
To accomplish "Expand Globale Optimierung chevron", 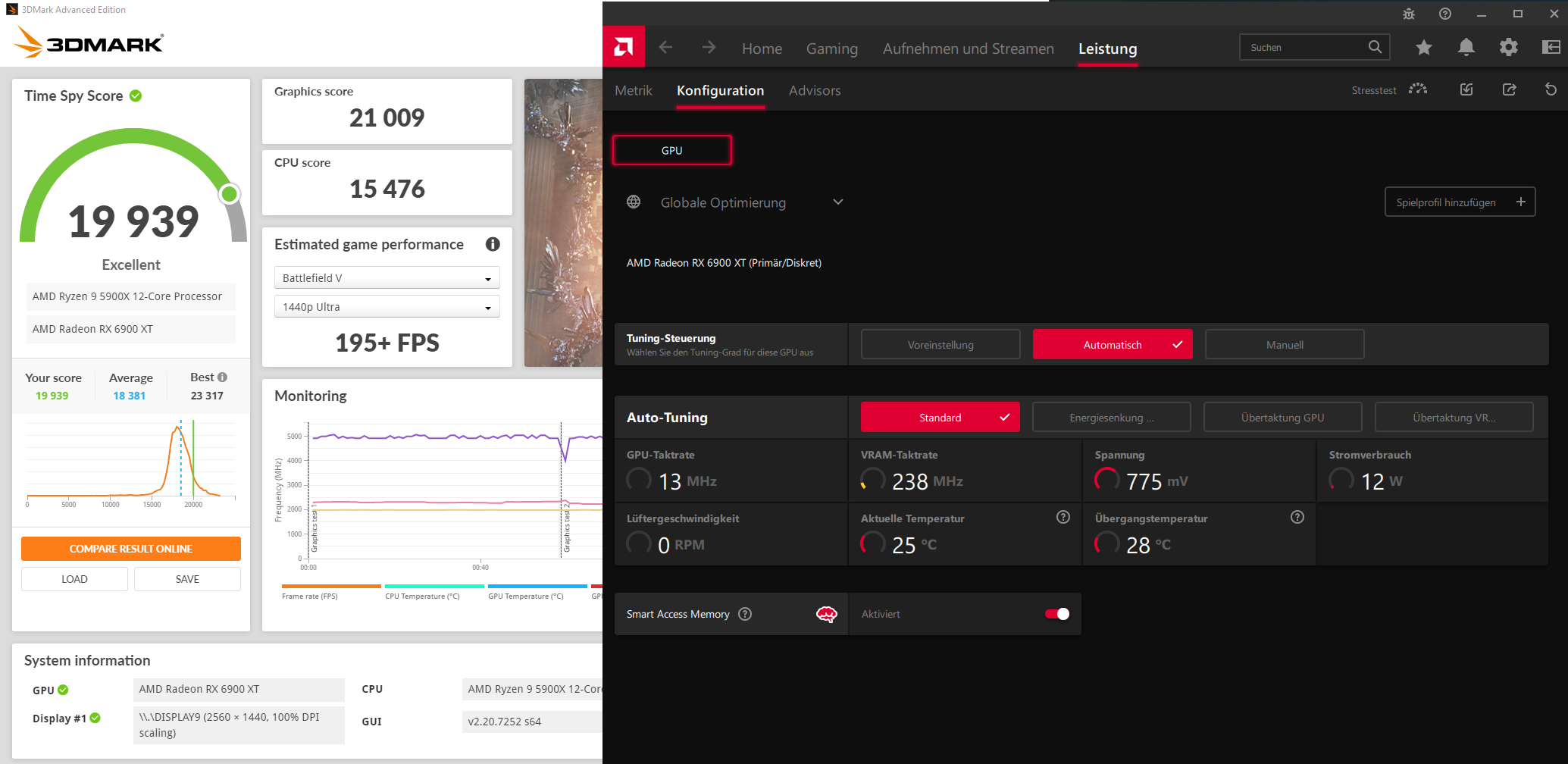I will (x=837, y=202).
